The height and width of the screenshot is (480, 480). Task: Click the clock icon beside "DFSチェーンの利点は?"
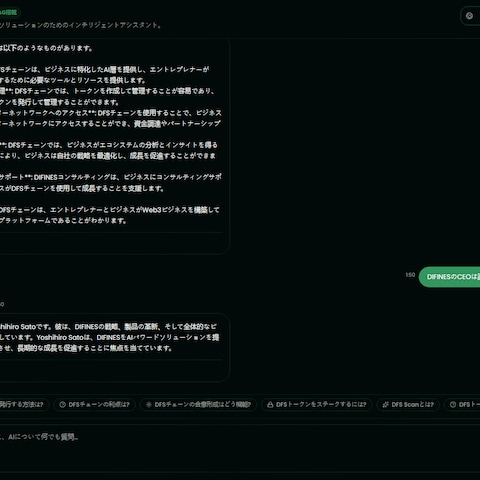click(62, 404)
